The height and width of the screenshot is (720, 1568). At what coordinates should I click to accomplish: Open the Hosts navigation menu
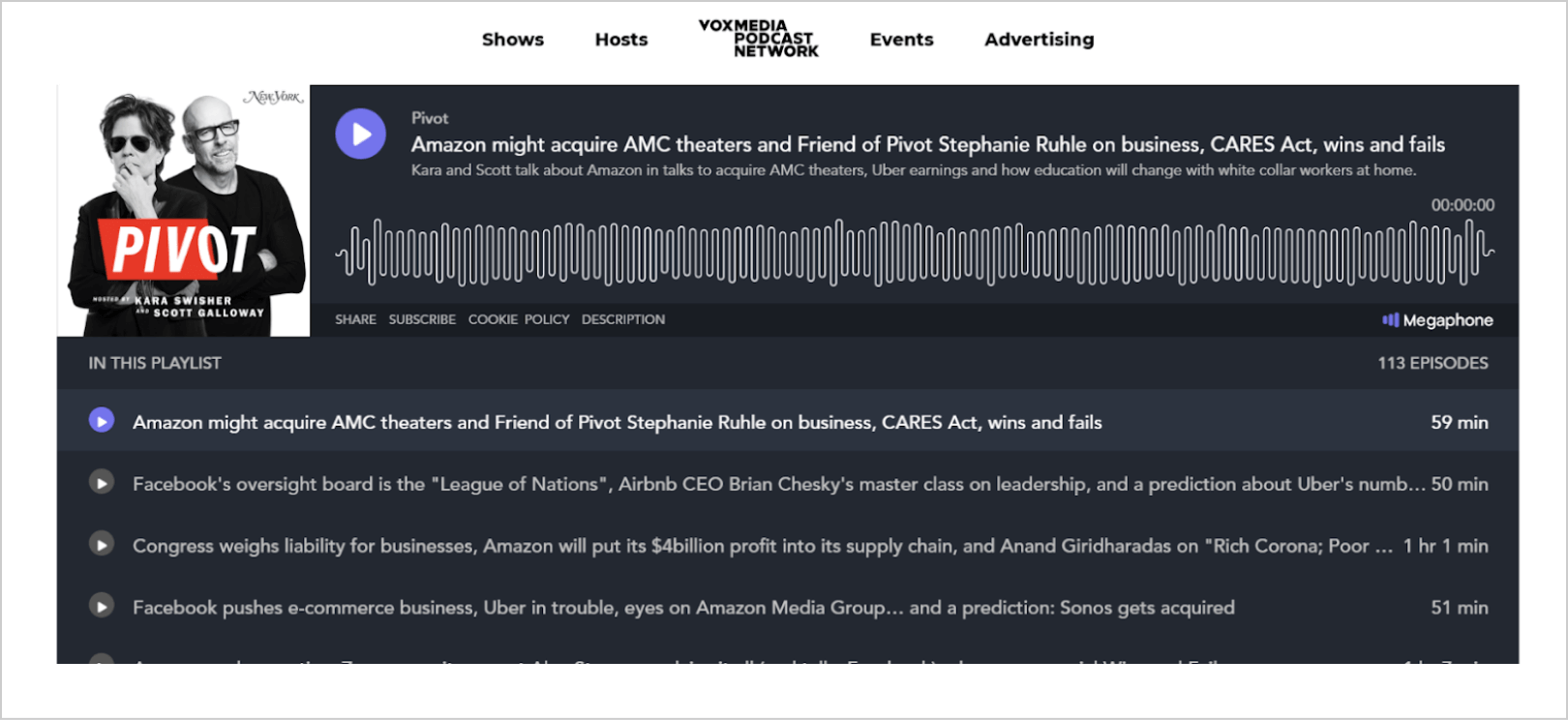(x=621, y=40)
